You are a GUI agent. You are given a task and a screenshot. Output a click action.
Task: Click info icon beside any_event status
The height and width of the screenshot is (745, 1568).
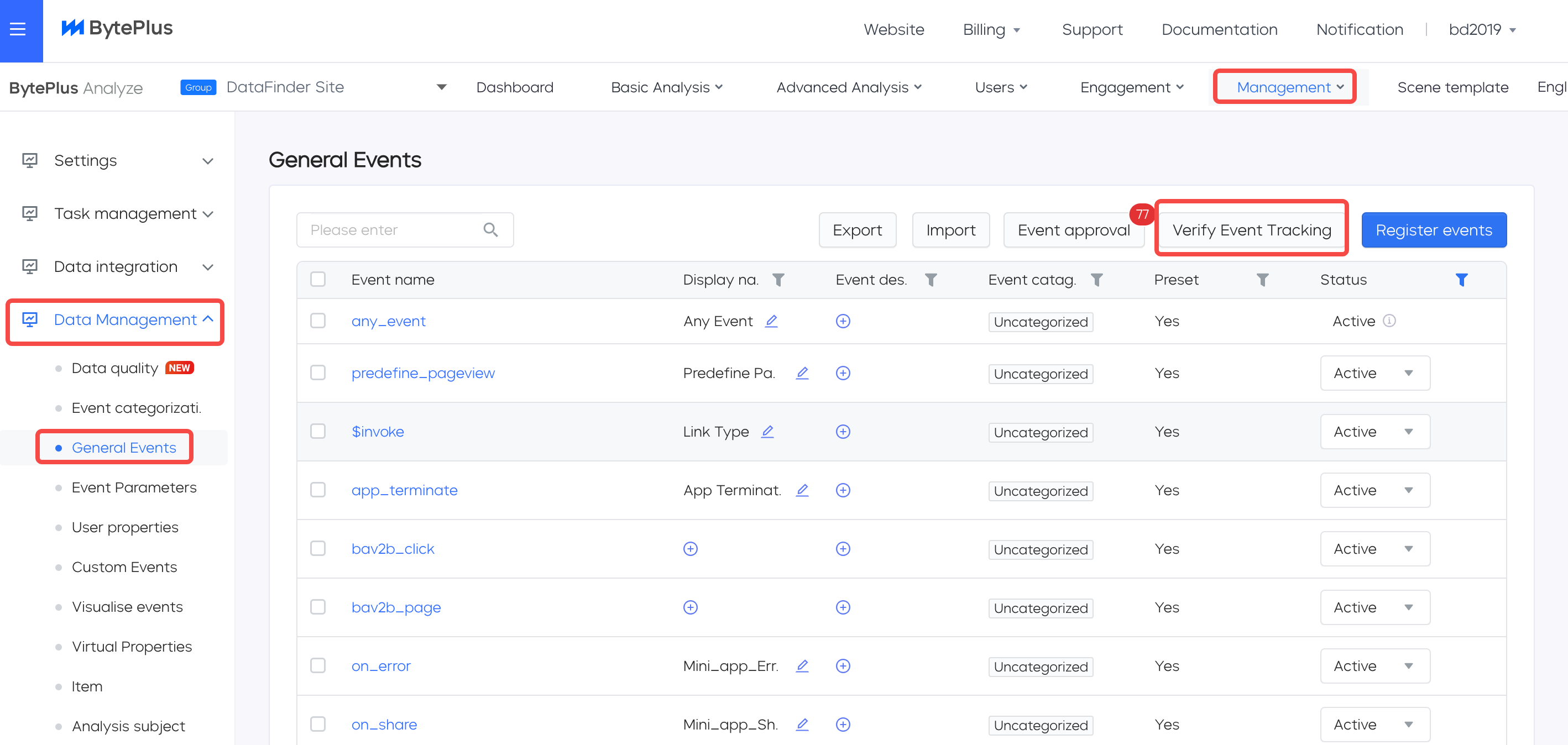click(x=1389, y=321)
